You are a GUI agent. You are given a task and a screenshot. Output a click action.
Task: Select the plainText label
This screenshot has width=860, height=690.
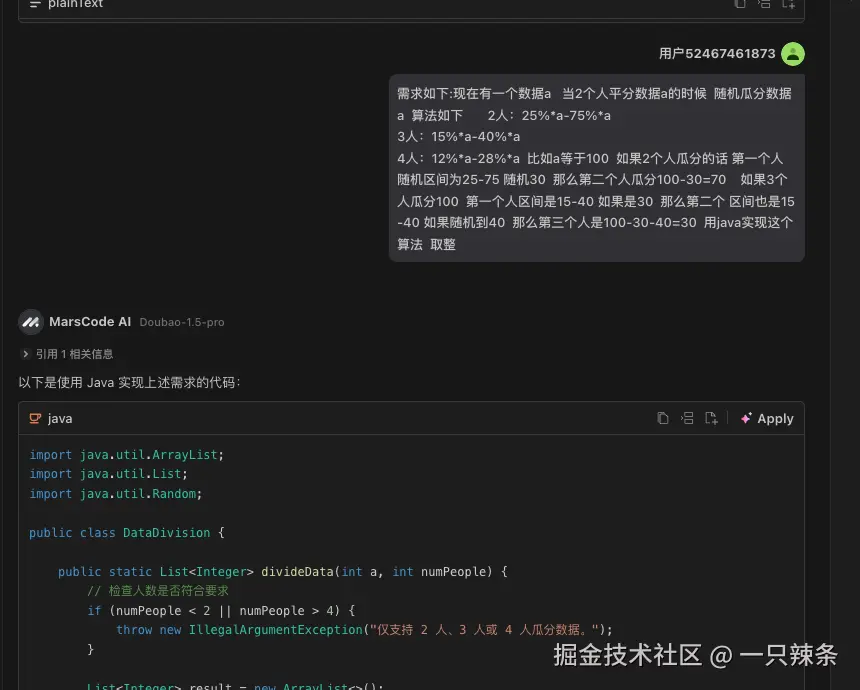coord(75,5)
